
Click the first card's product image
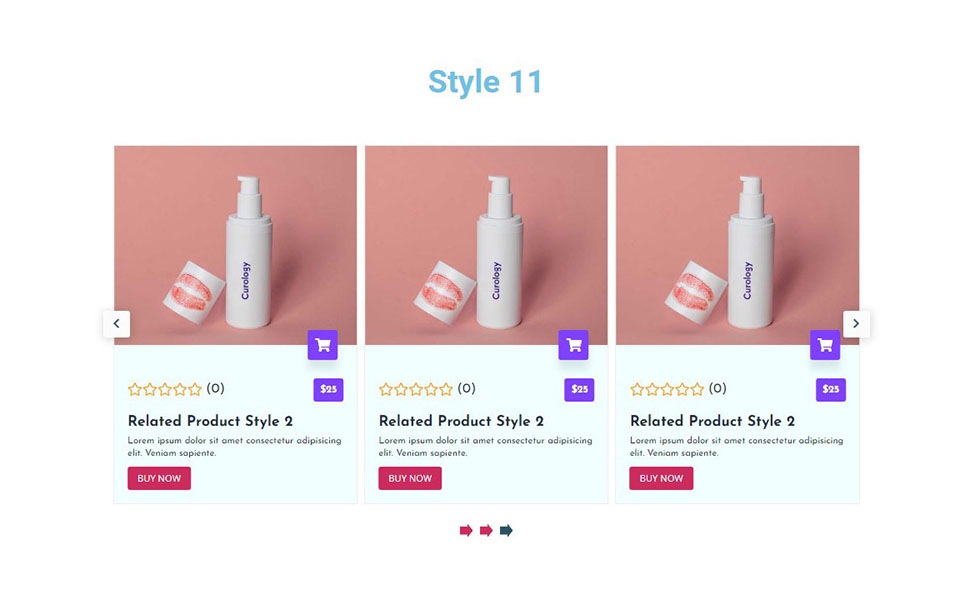click(235, 246)
